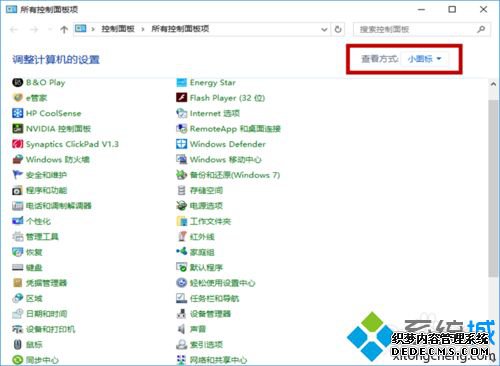500x366 pixels.
Task: Open HP CoolSense snowflake icon
Action: click(17, 113)
